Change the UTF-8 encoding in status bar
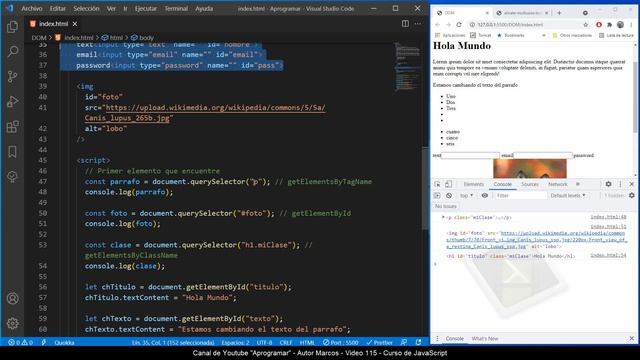The height and width of the screenshot is (360, 640). click(x=264, y=342)
